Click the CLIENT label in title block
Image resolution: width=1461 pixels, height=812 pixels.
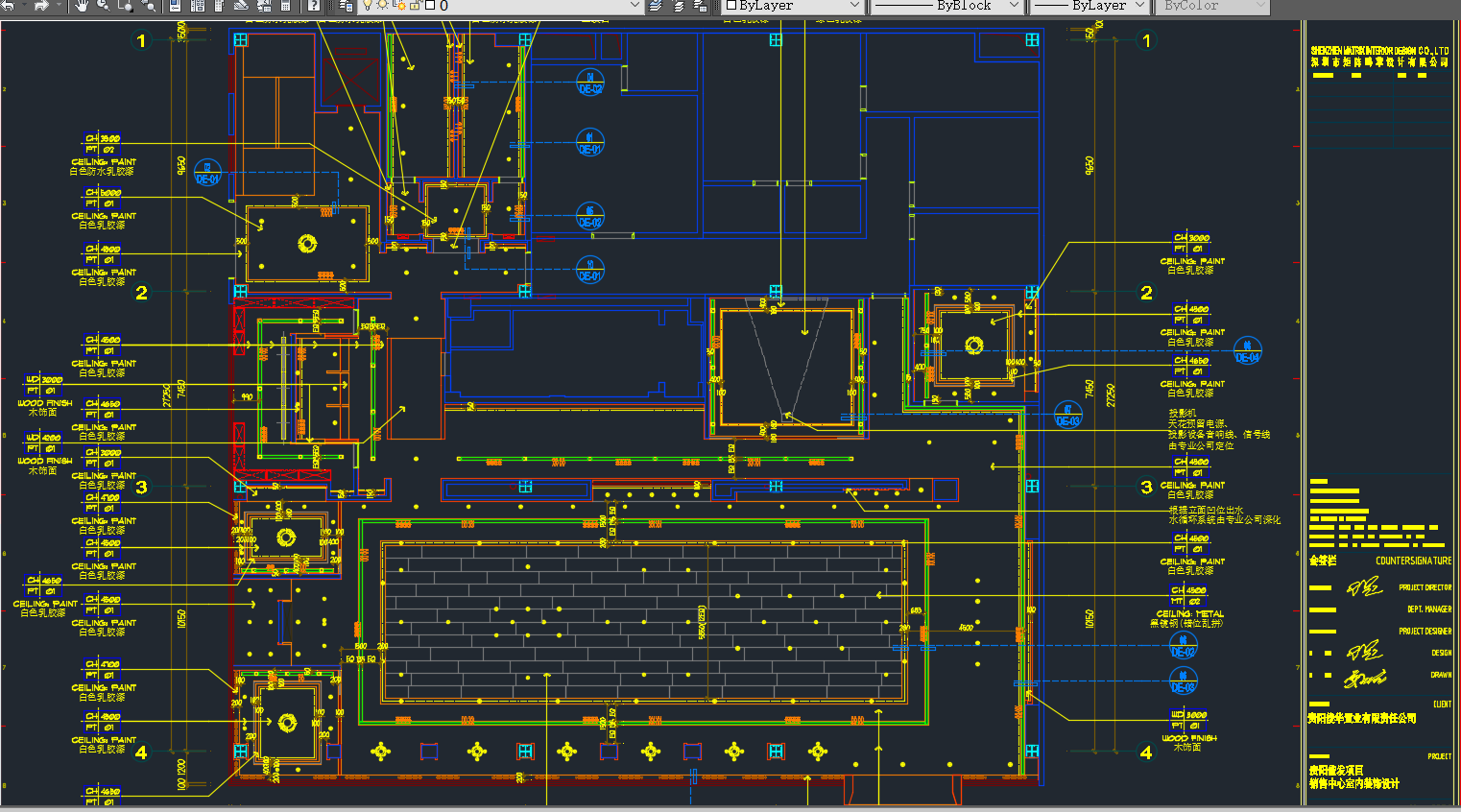1442,705
